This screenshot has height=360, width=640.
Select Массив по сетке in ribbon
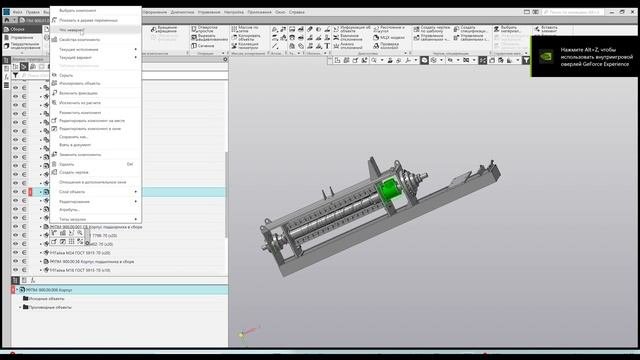pyautogui.click(x=245, y=29)
